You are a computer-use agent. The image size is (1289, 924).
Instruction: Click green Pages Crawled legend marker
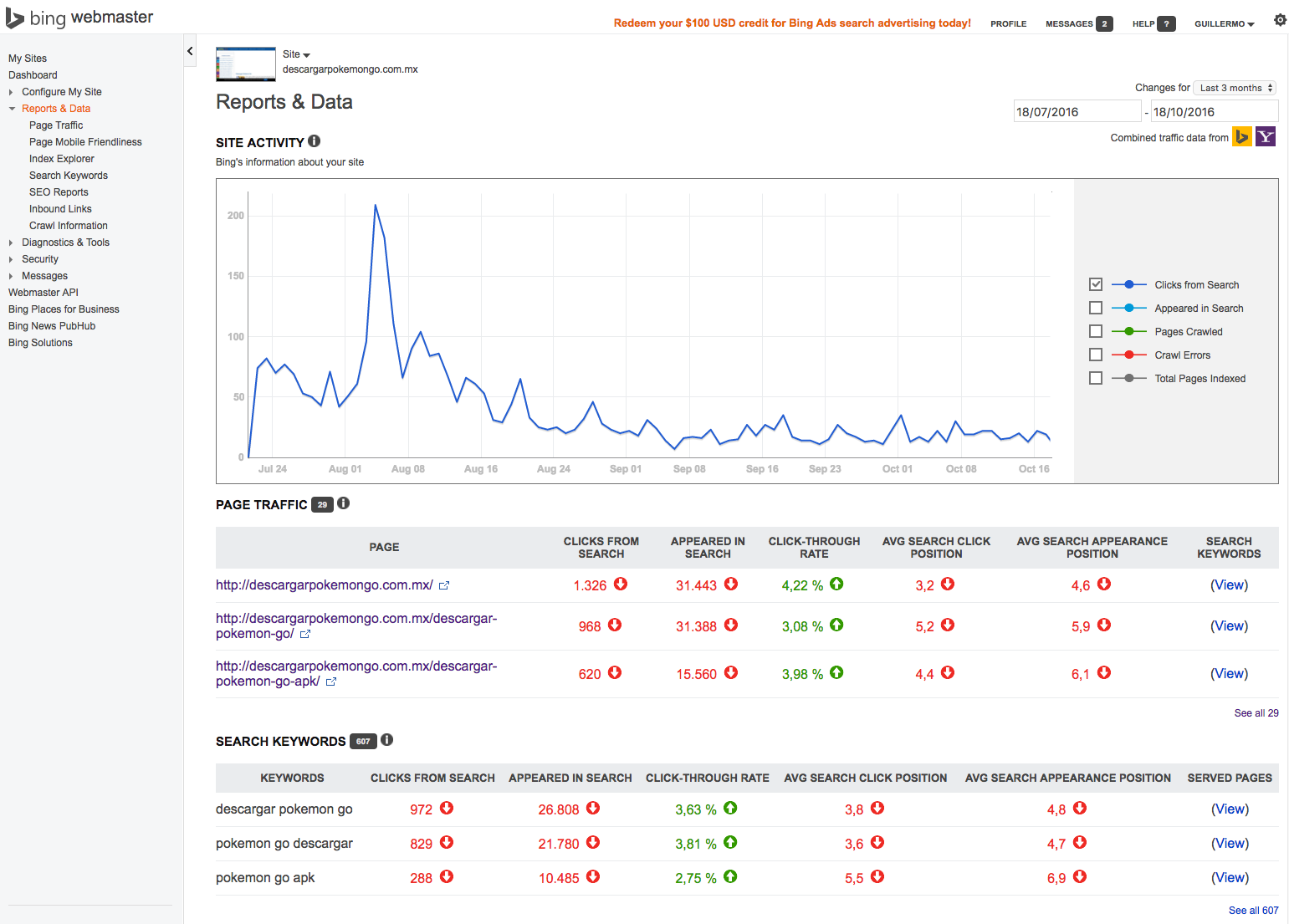[x=1128, y=331]
